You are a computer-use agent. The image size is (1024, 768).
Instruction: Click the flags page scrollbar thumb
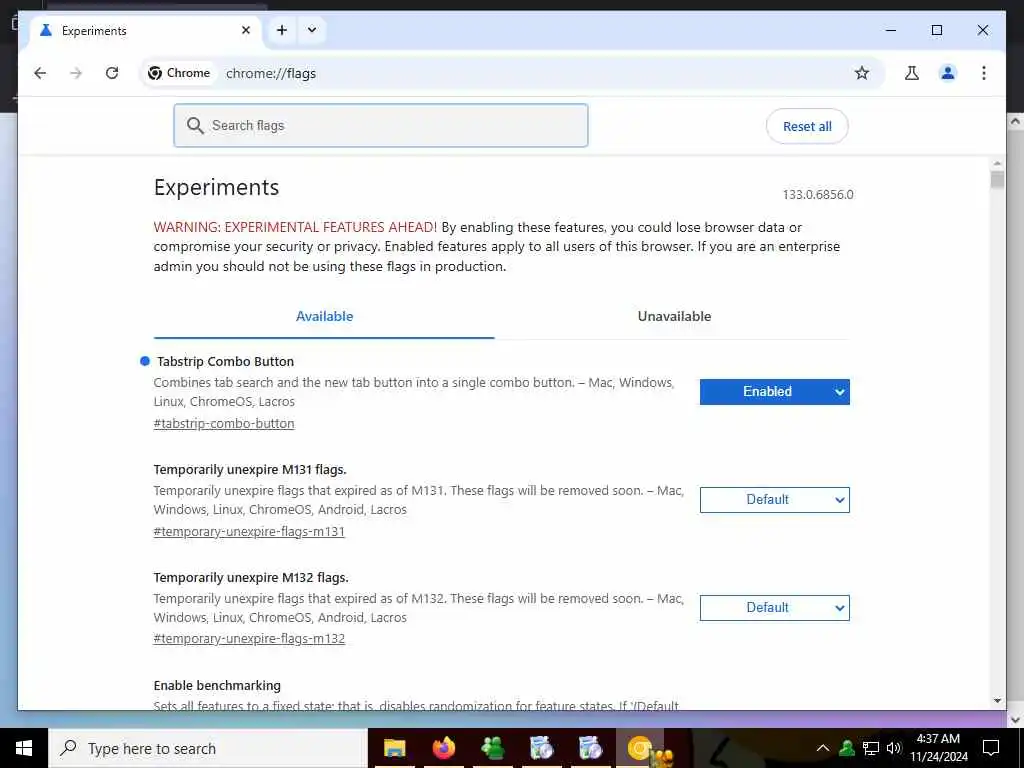pos(997,180)
